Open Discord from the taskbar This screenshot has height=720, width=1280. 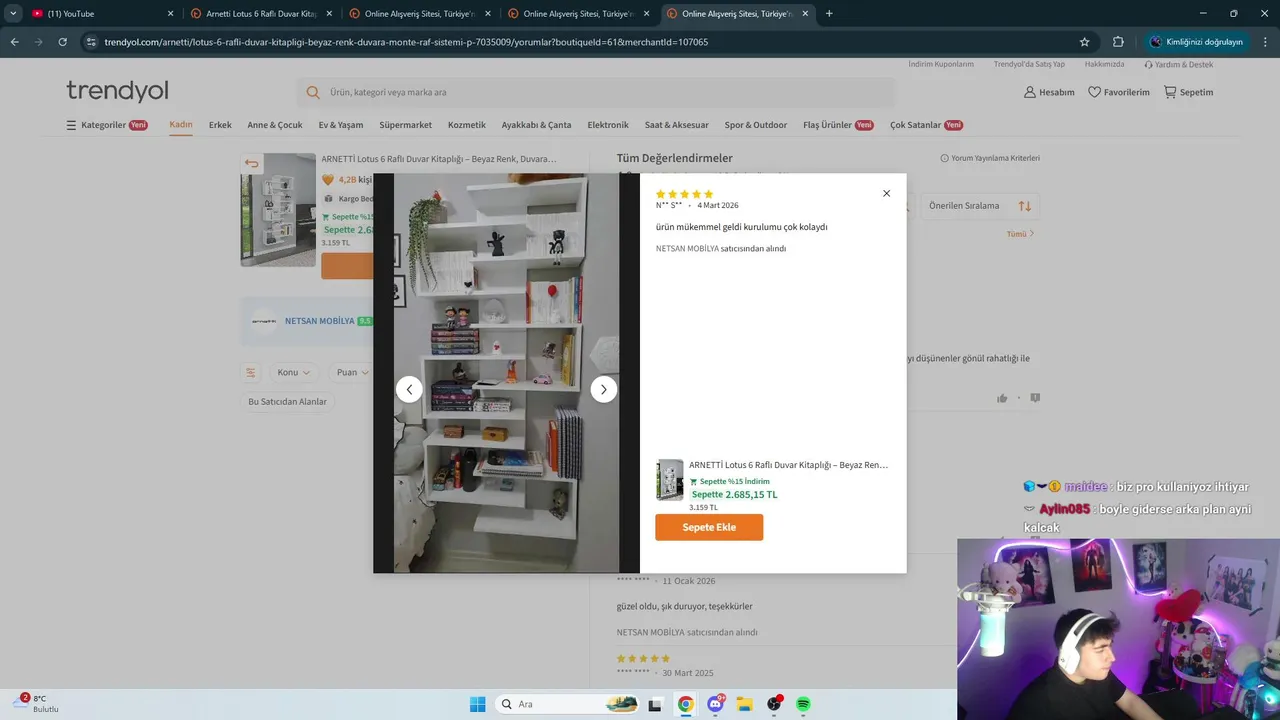tap(715, 704)
